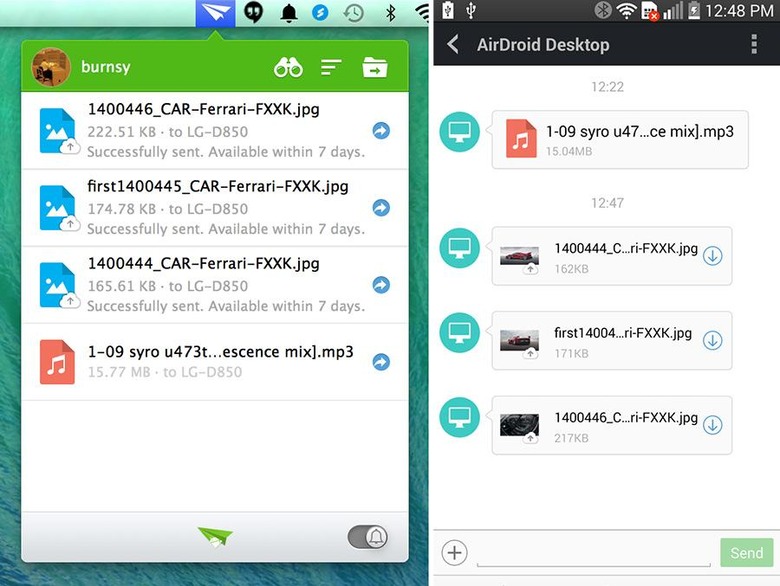This screenshot has height=586, width=780.
Task: Forward the syro mp3 file using arrow
Action: [381, 362]
